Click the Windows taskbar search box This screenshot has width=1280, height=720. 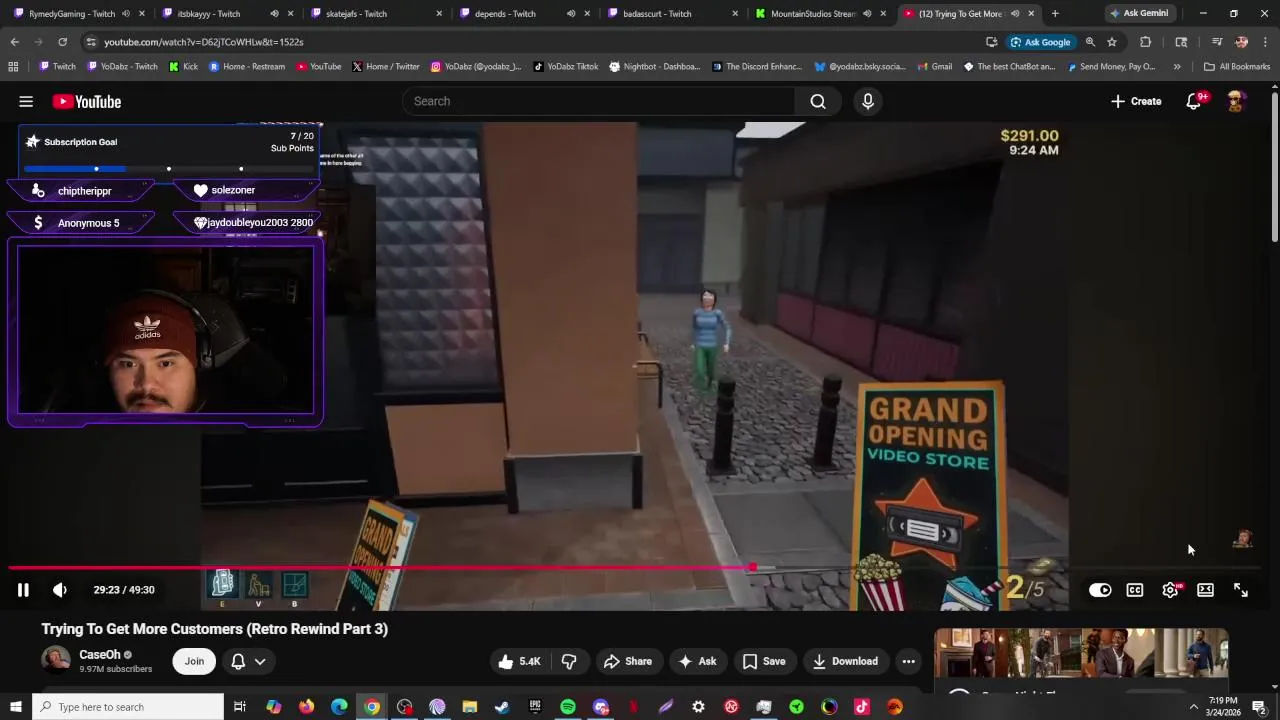pos(128,707)
